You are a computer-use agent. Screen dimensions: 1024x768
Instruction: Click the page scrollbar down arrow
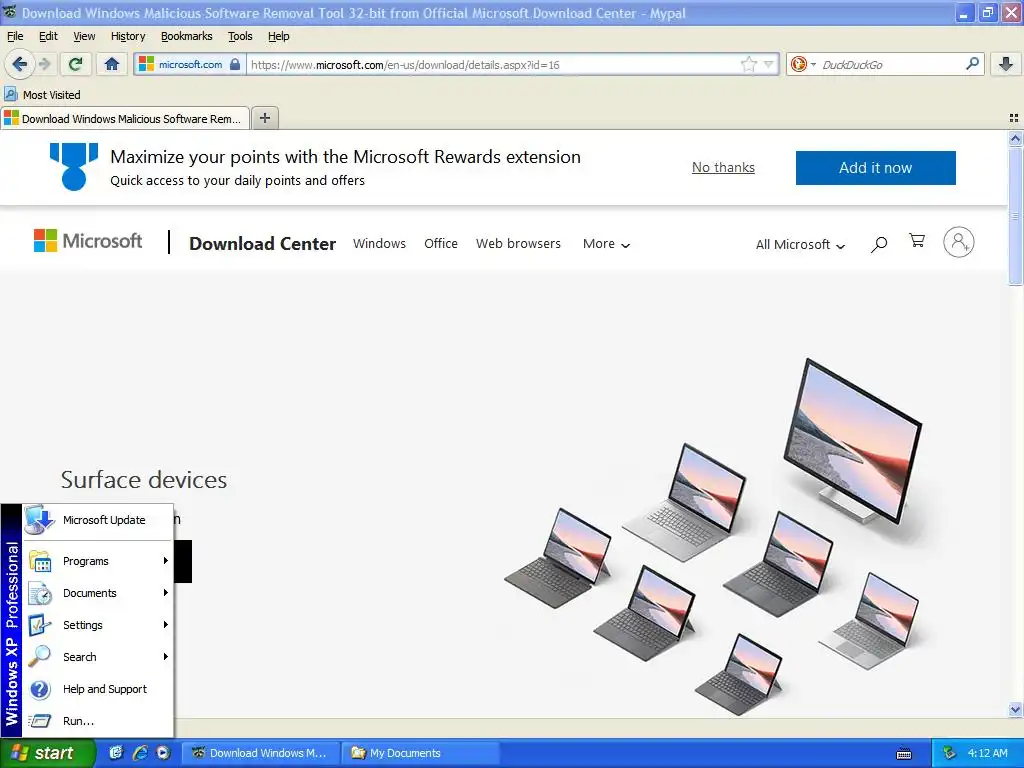tap(1015, 710)
